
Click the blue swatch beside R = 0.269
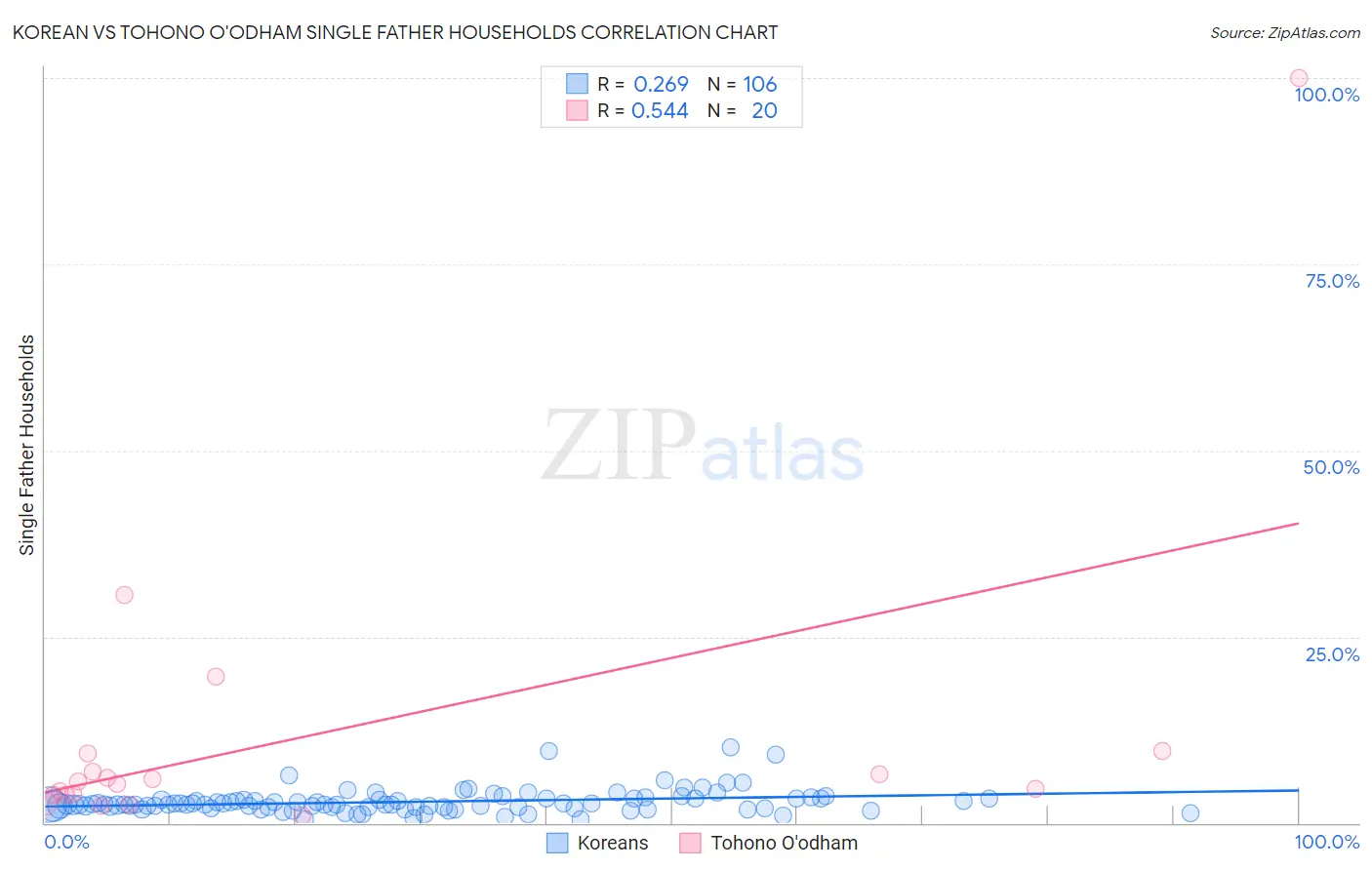point(578,84)
